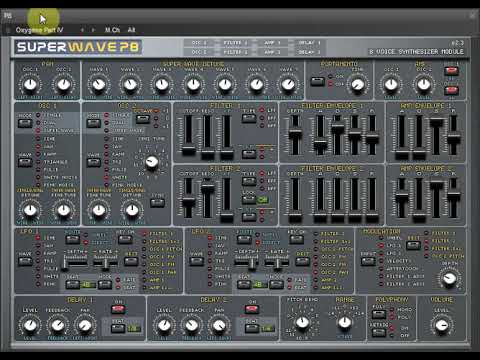
Task: Click the Filter 1 cutoff slider handle
Action: click(189, 151)
